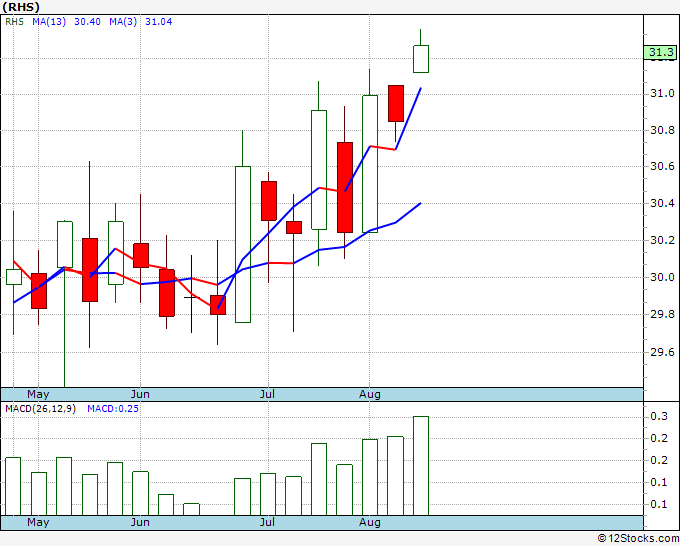Select the MA(13) legend label
680x546 pixels.
[x=49, y=22]
